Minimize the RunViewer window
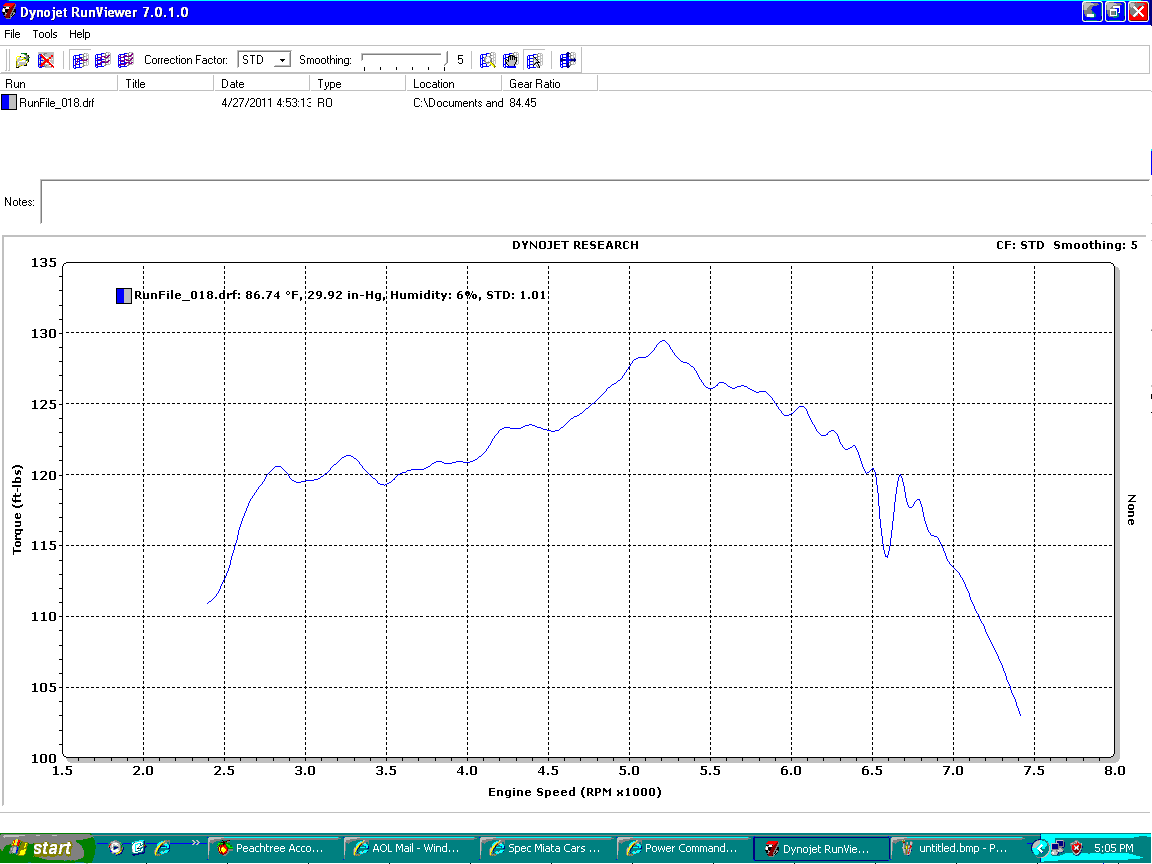The width and height of the screenshot is (1152, 864). click(1092, 12)
